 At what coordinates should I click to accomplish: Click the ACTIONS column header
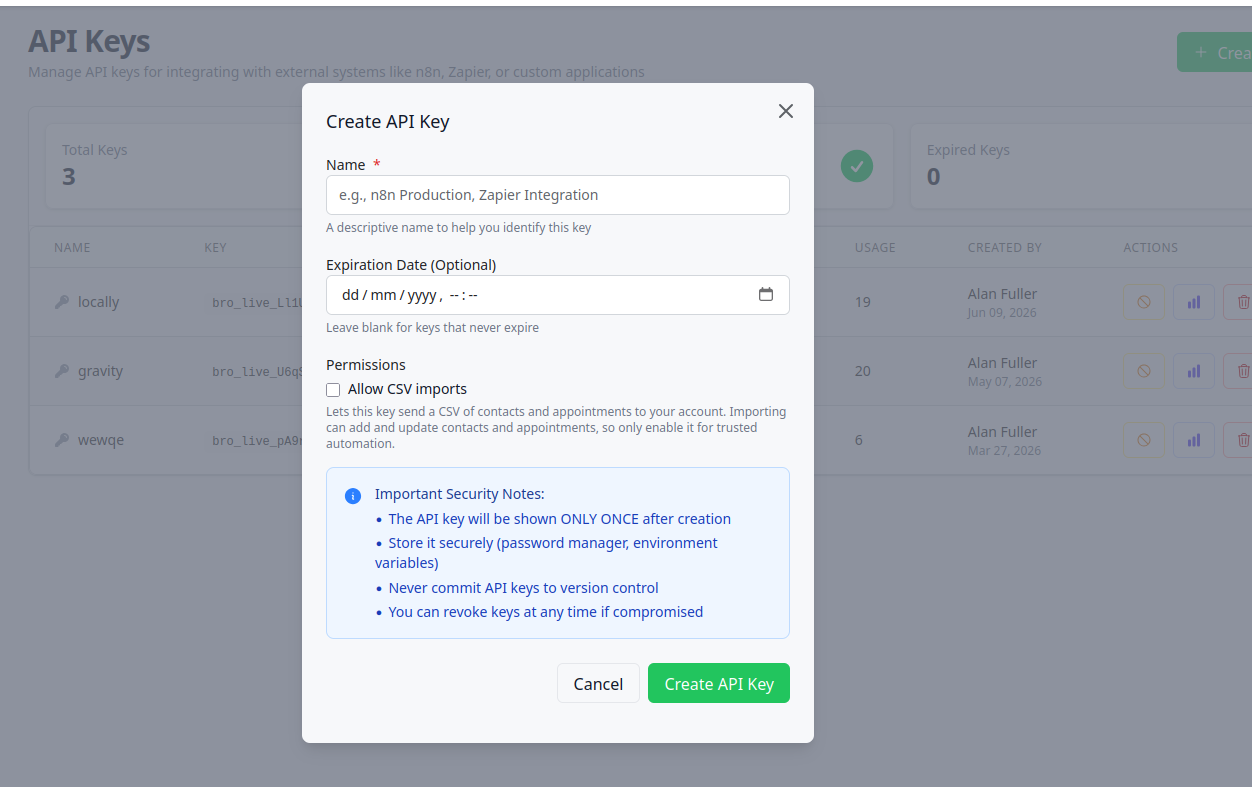[x=1151, y=247]
